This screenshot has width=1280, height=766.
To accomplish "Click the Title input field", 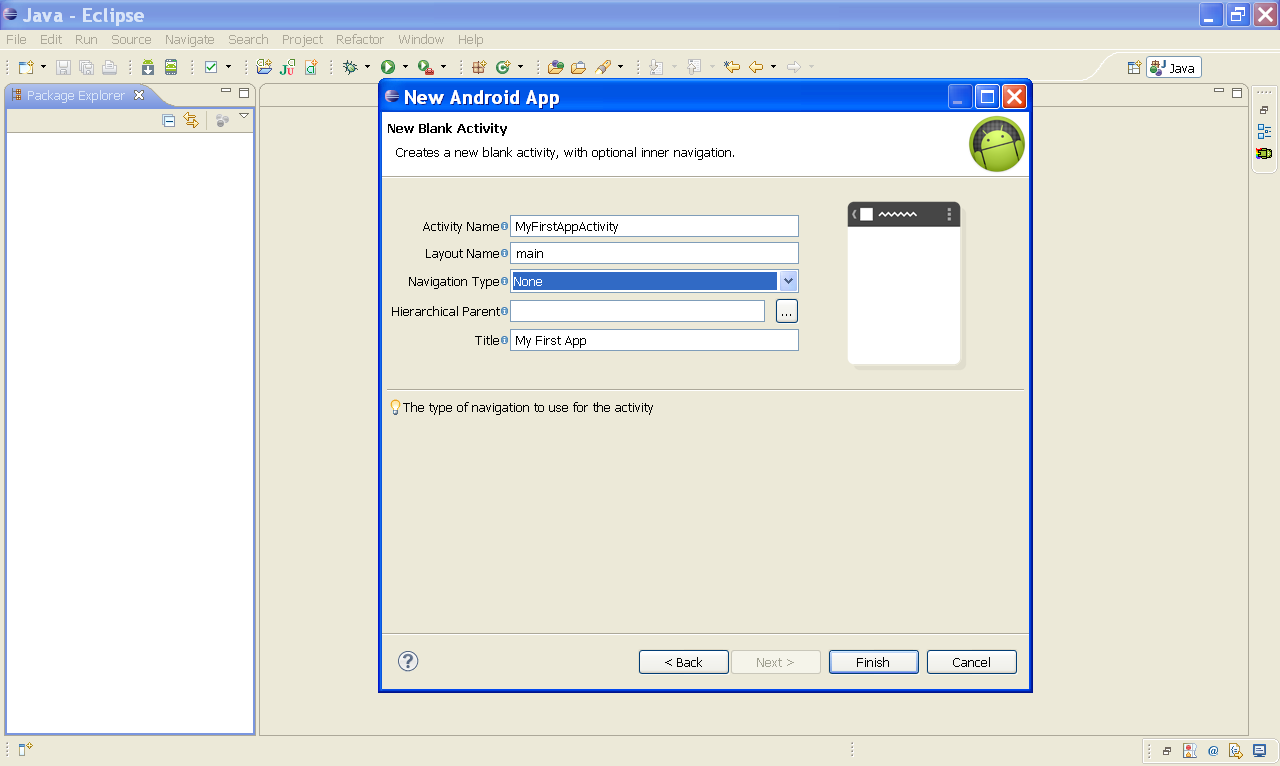I will pos(654,340).
